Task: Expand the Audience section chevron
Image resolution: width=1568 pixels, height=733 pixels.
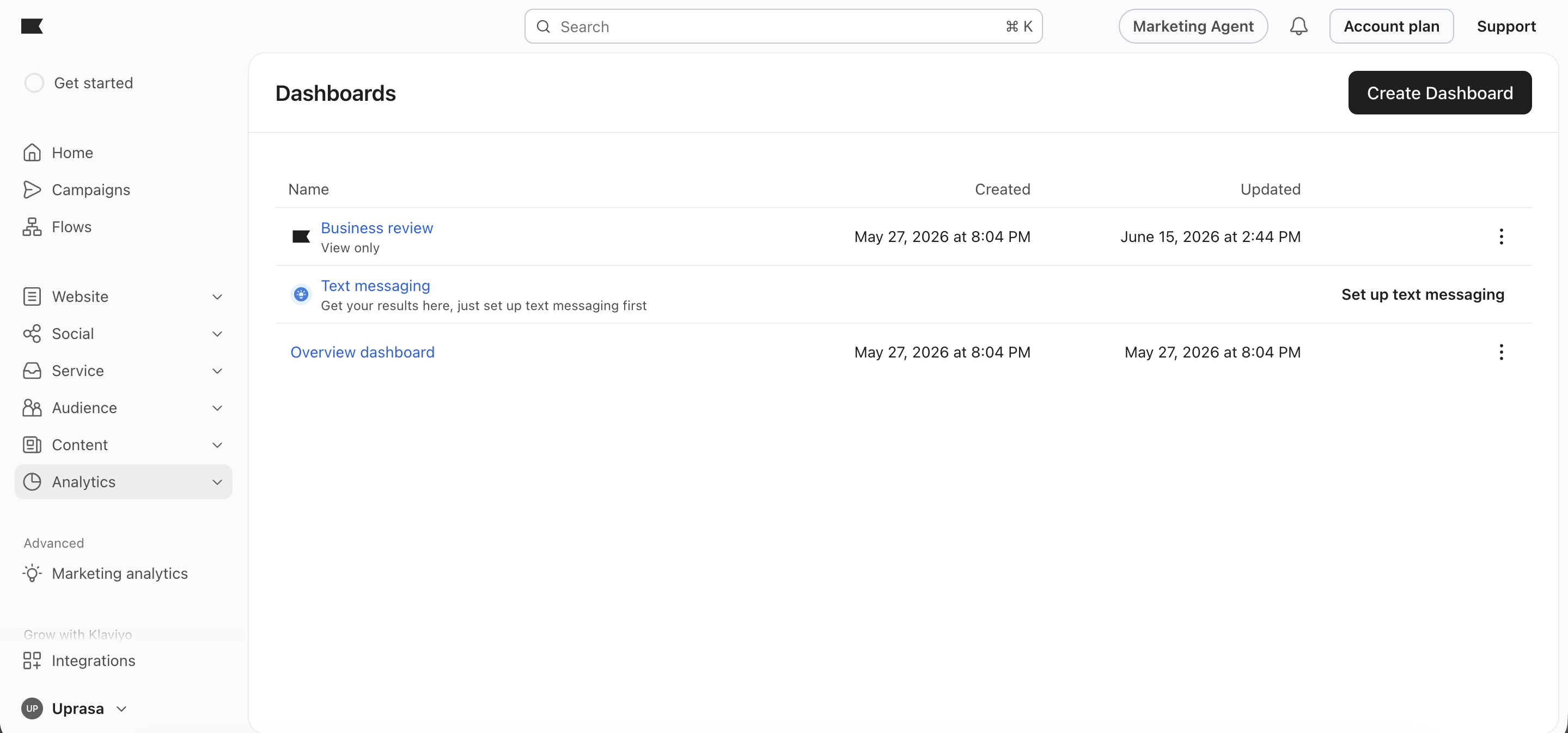Action: point(217,408)
